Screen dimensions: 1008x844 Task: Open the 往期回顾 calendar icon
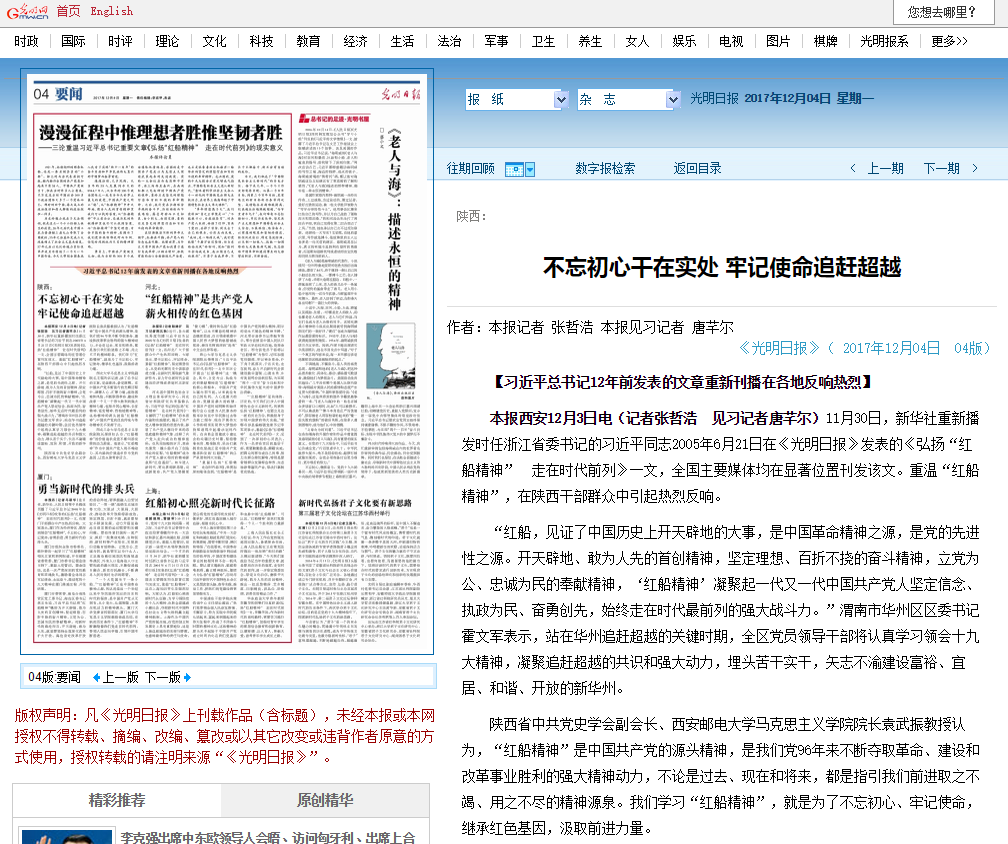514,169
